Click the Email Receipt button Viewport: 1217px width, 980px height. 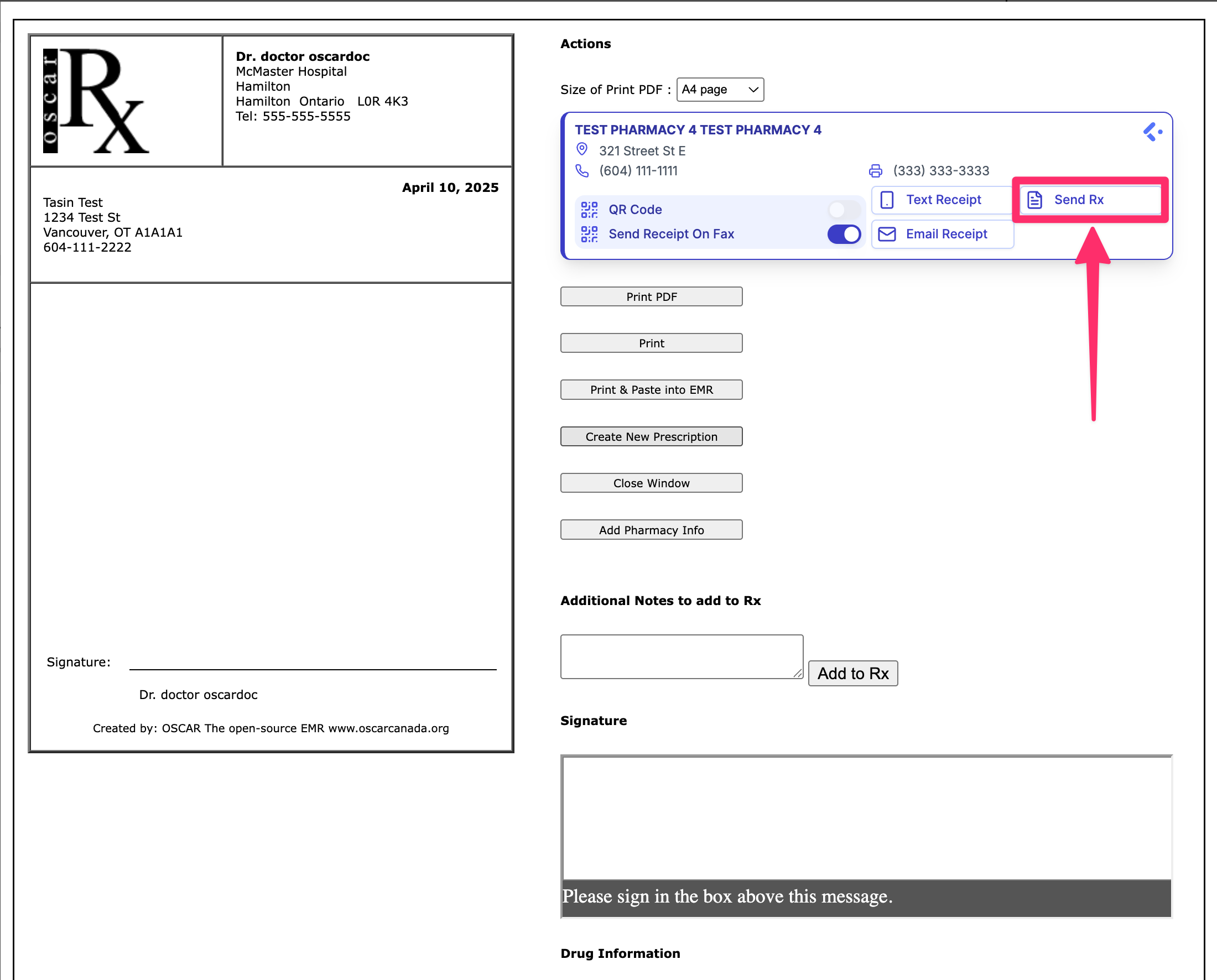[942, 234]
